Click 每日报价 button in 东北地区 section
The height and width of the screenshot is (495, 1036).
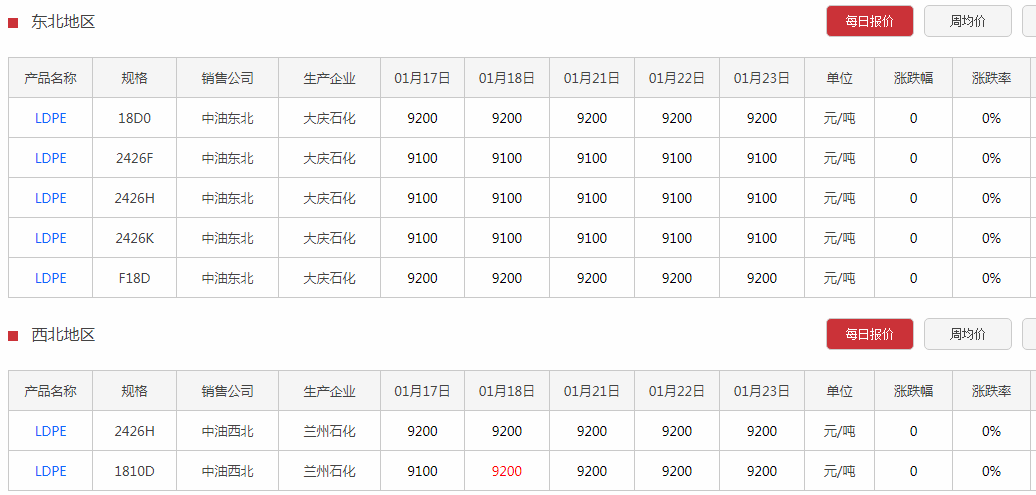point(870,21)
